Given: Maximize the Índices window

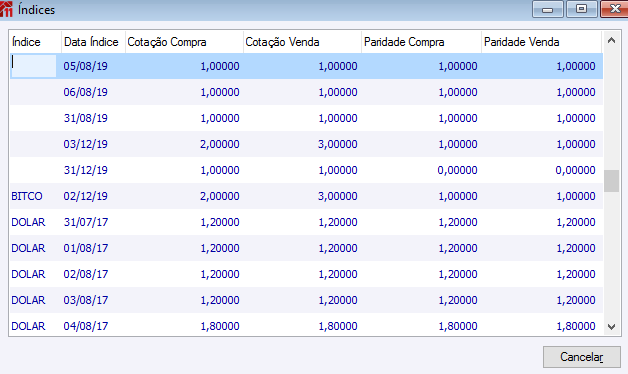Looking at the screenshot, I should tap(582, 9).
